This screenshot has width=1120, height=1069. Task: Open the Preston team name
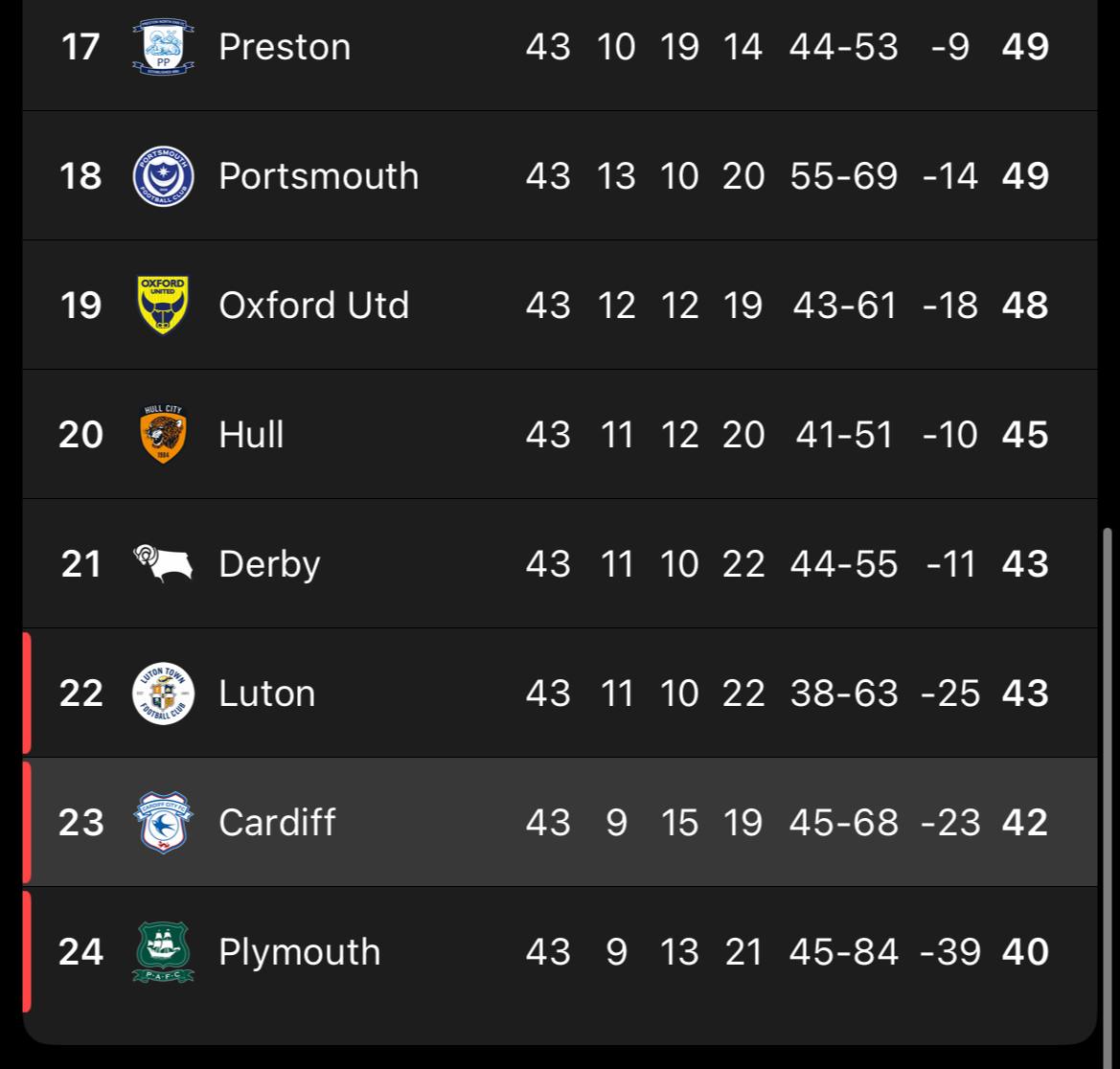click(285, 47)
